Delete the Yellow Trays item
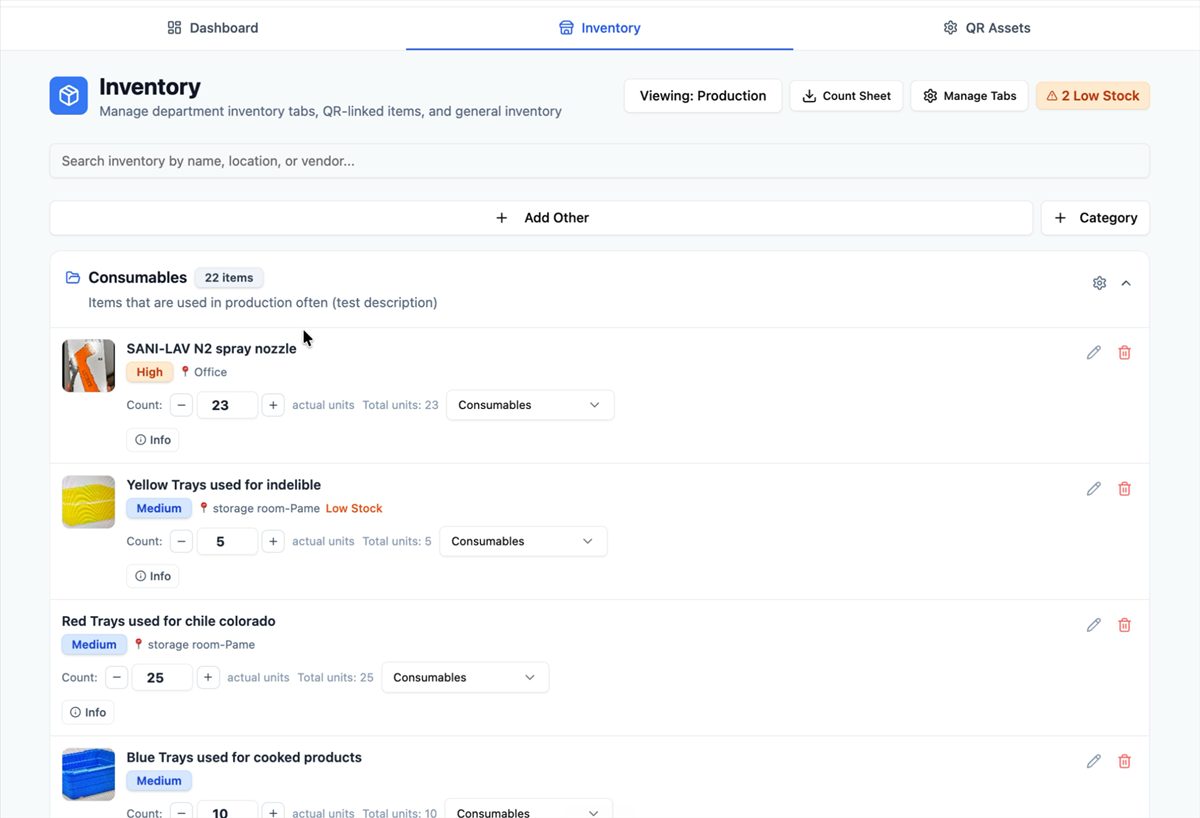Screen dimensions: 1200x818 coord(1125,488)
